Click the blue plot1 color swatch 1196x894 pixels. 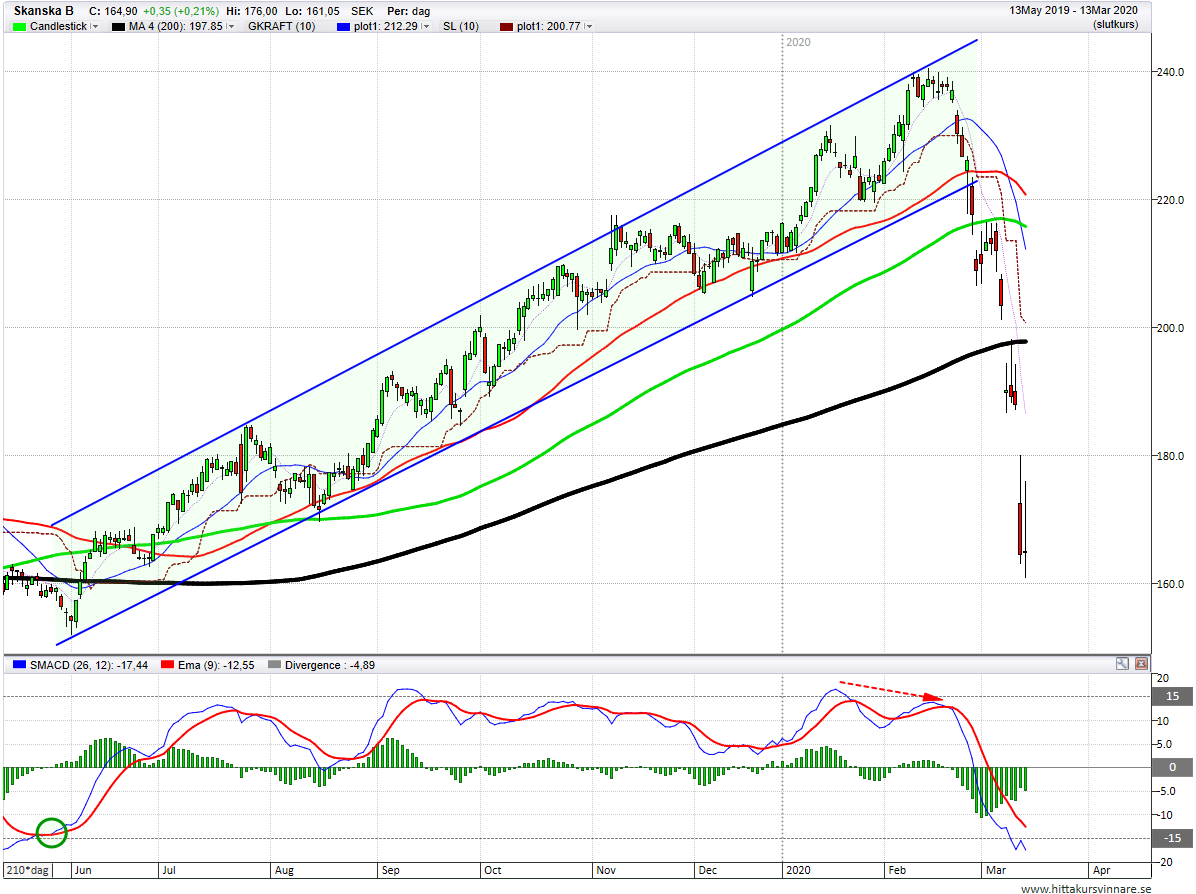click(343, 27)
